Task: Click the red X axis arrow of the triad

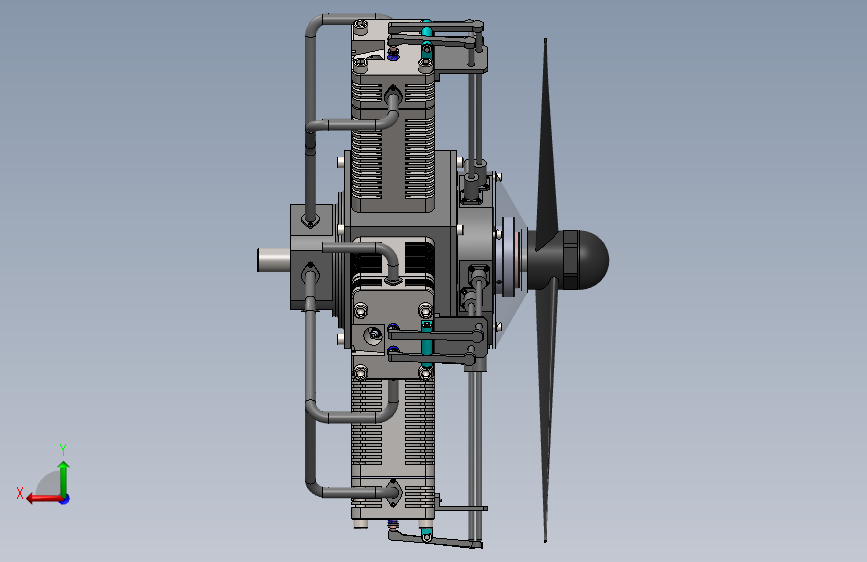Action: pos(44,499)
